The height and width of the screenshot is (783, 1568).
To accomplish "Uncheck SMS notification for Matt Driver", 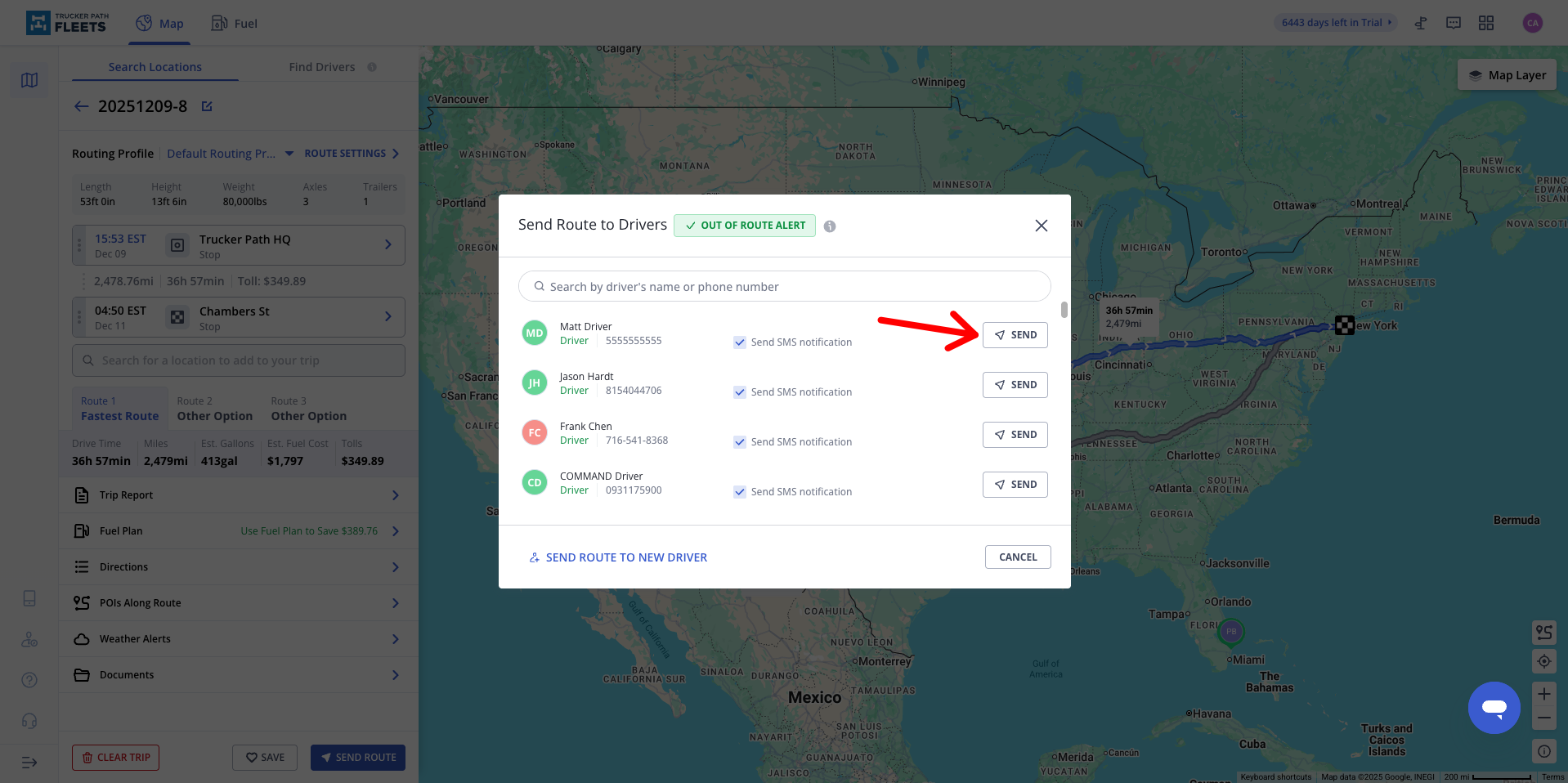I will pos(740,342).
